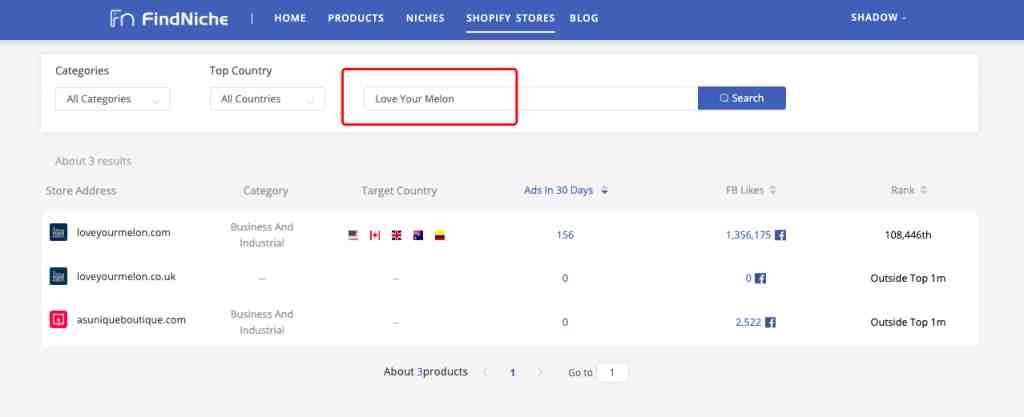Click the Colombia flag icon

(x=440, y=235)
